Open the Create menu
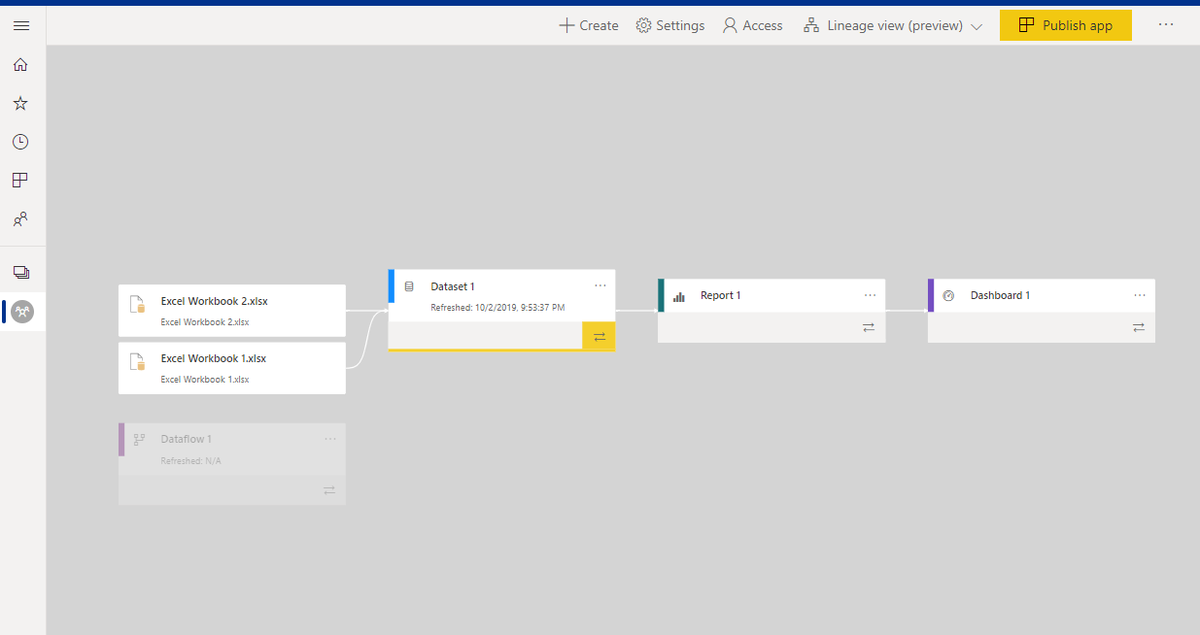 [x=588, y=25]
